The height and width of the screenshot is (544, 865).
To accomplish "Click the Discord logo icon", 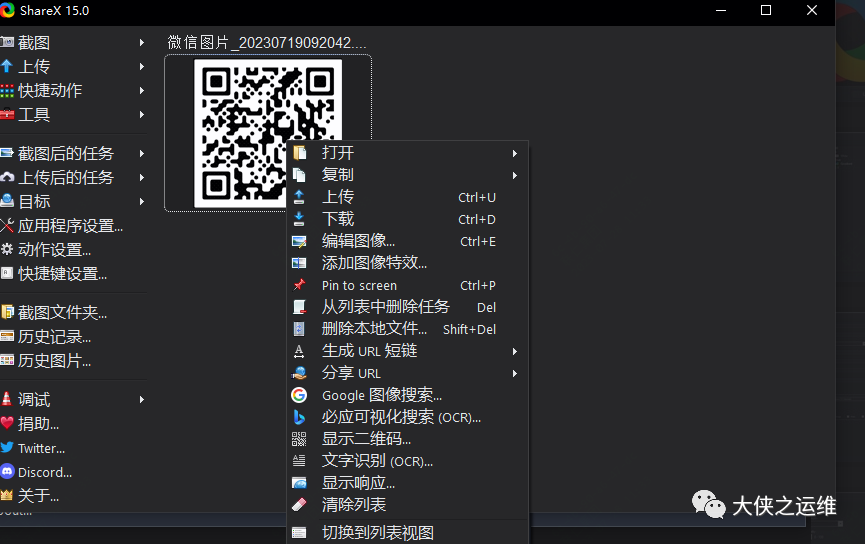I will click(x=7, y=472).
